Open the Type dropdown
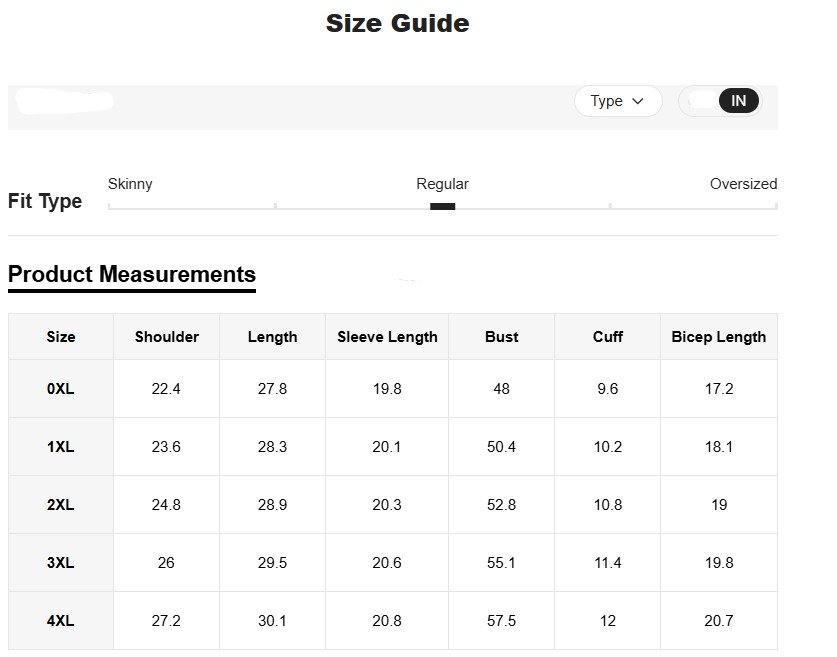The width and height of the screenshot is (837, 657). 617,101
